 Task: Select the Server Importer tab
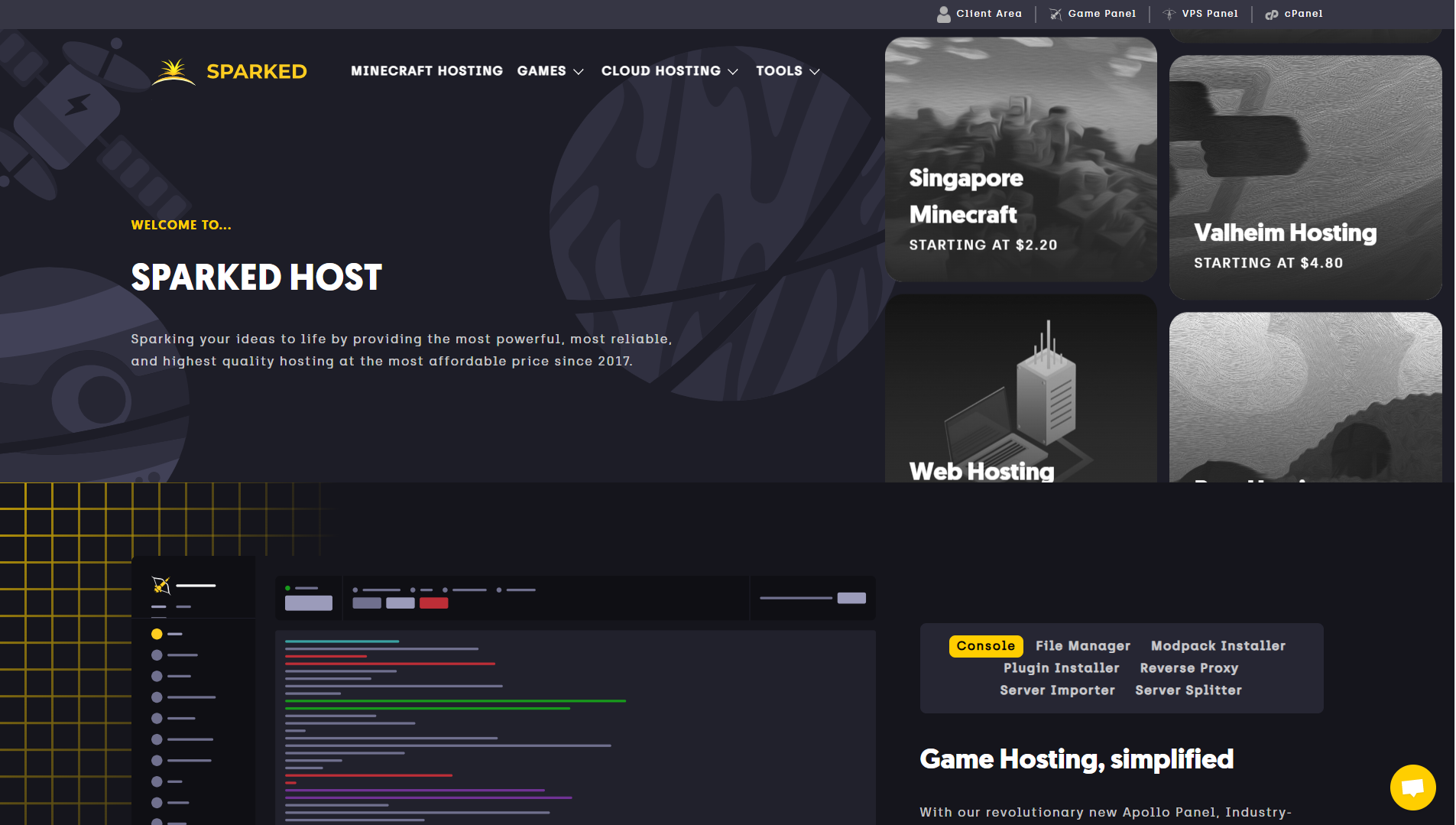click(1057, 690)
